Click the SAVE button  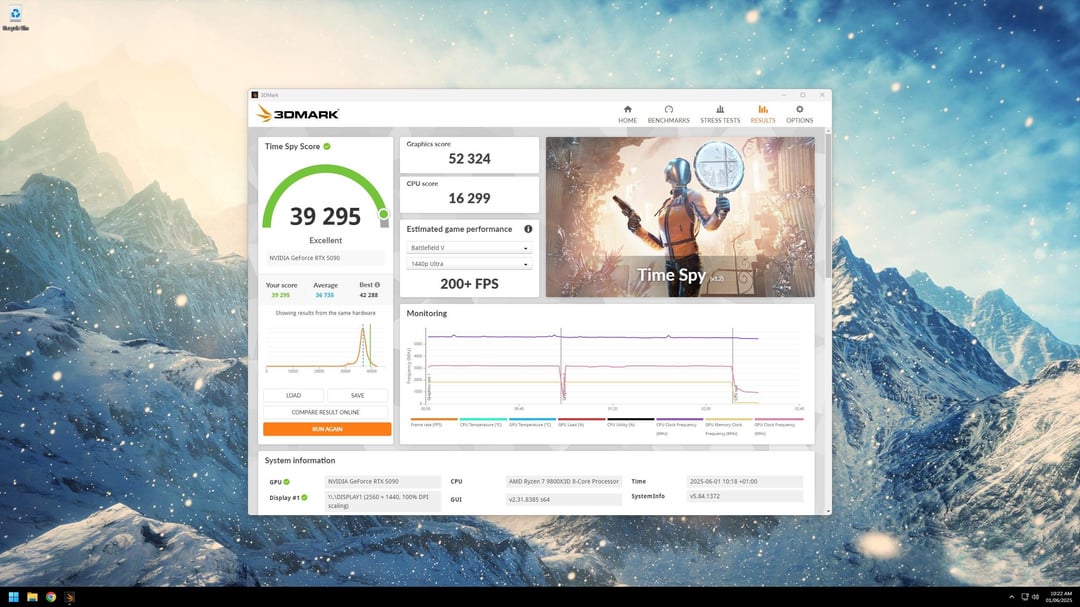coord(357,395)
